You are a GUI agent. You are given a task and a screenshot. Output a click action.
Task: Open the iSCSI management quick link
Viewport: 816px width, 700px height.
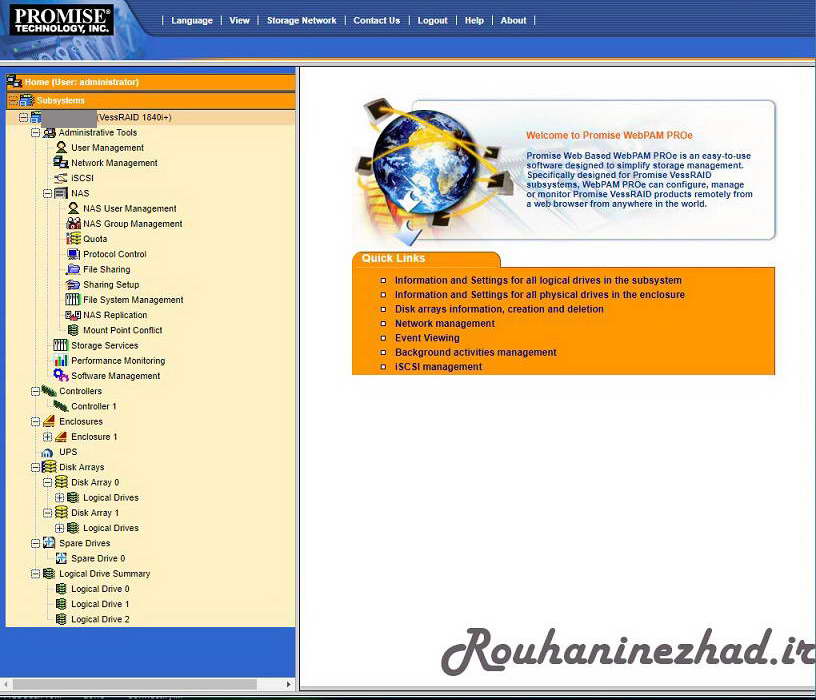[439, 367]
